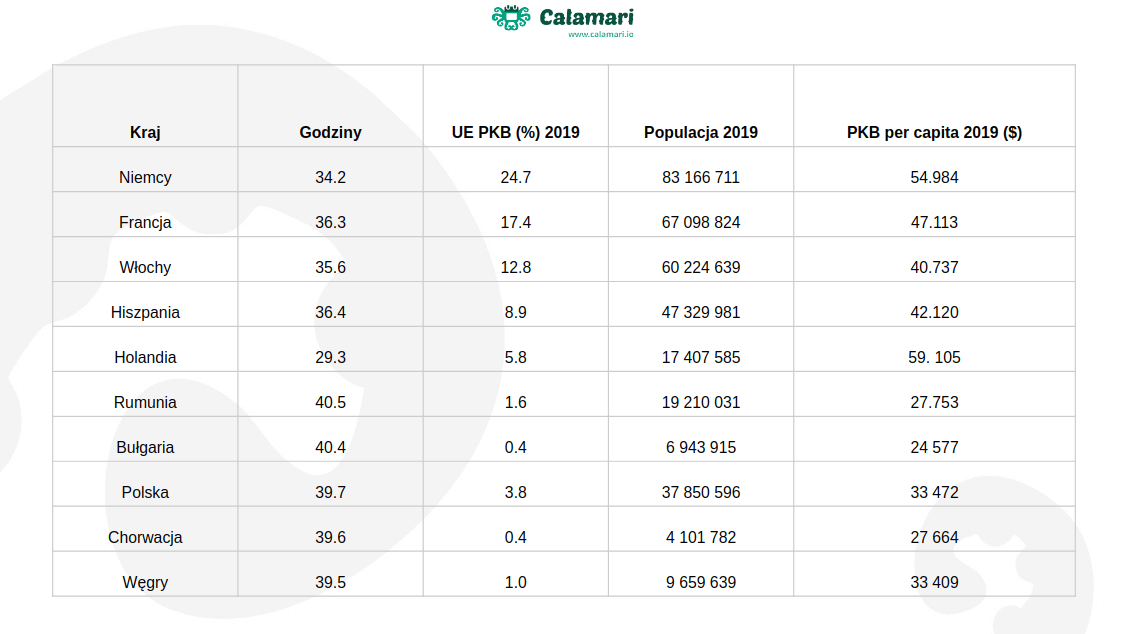The height and width of the screenshot is (634, 1128).
Task: Click GDP share 17.4 for Francja
Action: click(x=516, y=222)
